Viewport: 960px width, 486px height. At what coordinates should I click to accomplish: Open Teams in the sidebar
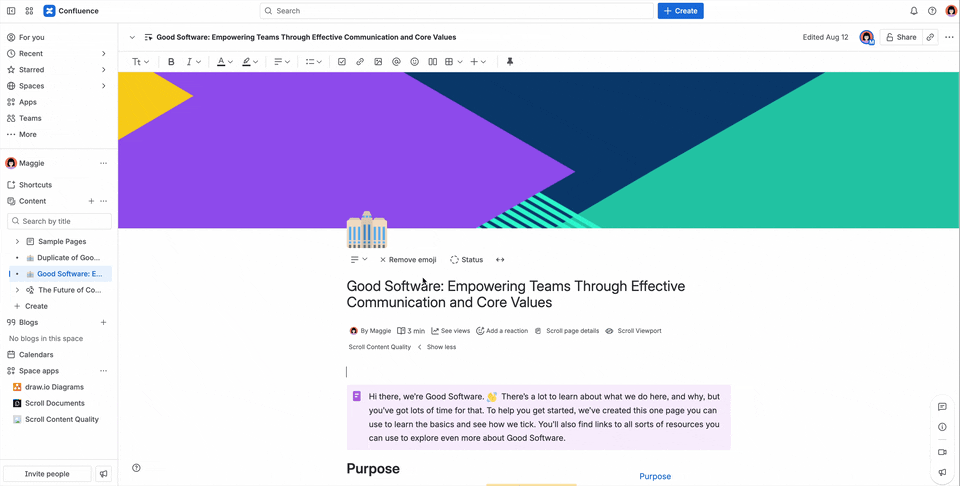click(30, 118)
